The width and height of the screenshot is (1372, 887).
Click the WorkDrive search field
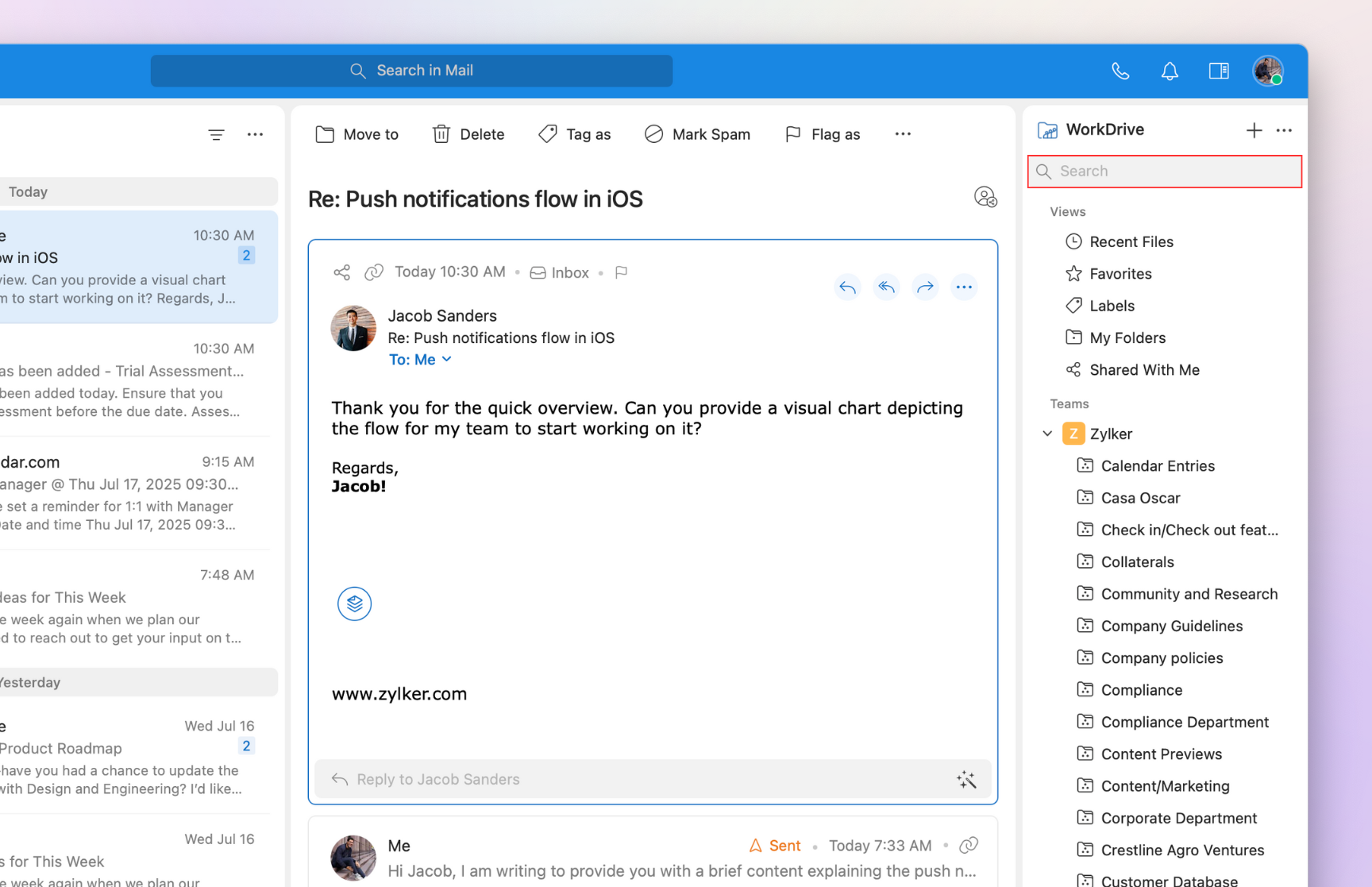[x=1165, y=172]
